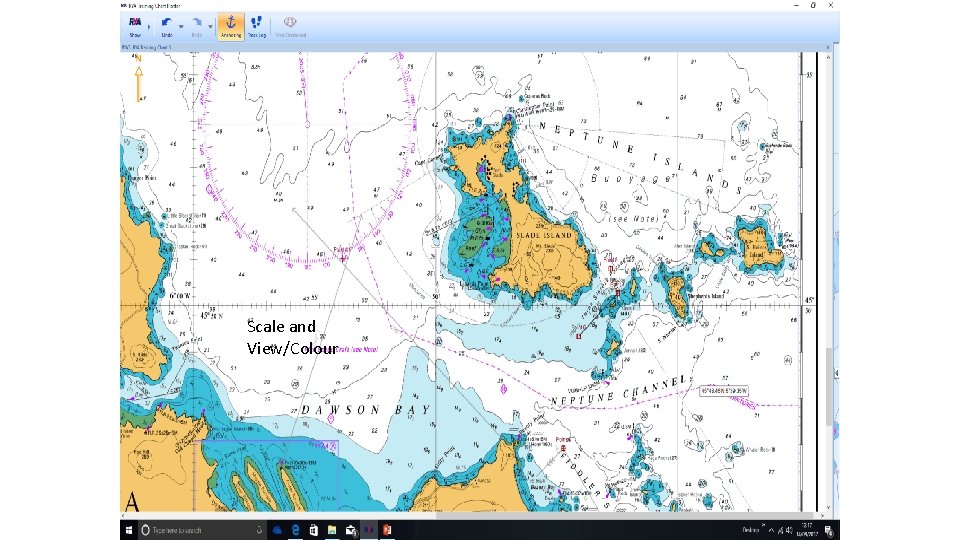Show hidden system tray icons chevron

tap(771, 530)
